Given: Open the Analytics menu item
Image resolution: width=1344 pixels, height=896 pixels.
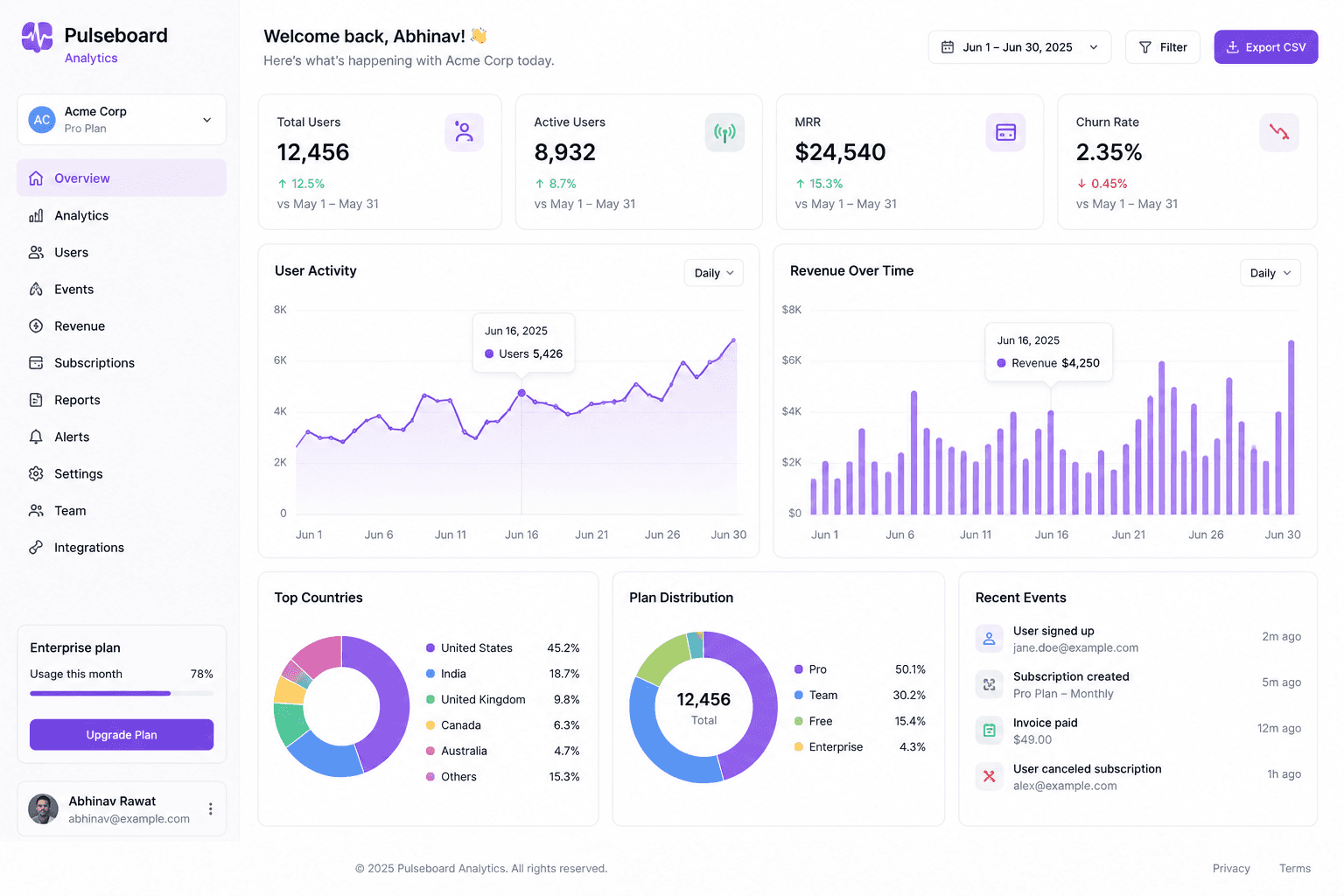Looking at the screenshot, I should [122, 215].
